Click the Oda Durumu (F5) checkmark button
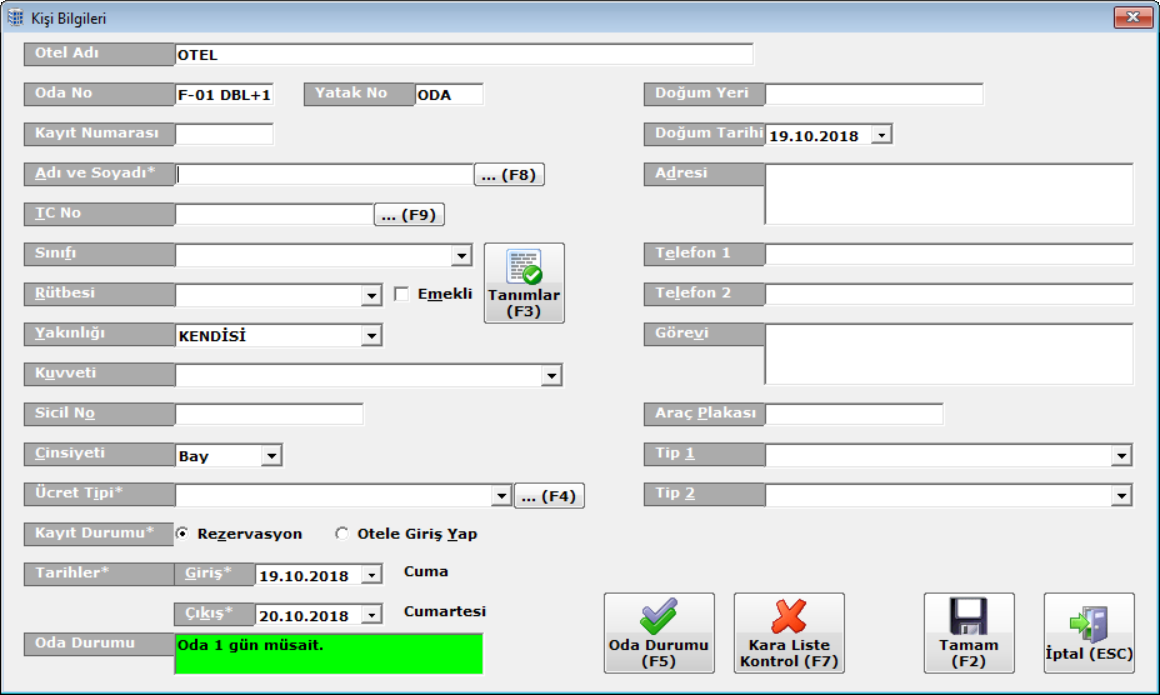Screen dimensions: 1160x695 [659, 633]
